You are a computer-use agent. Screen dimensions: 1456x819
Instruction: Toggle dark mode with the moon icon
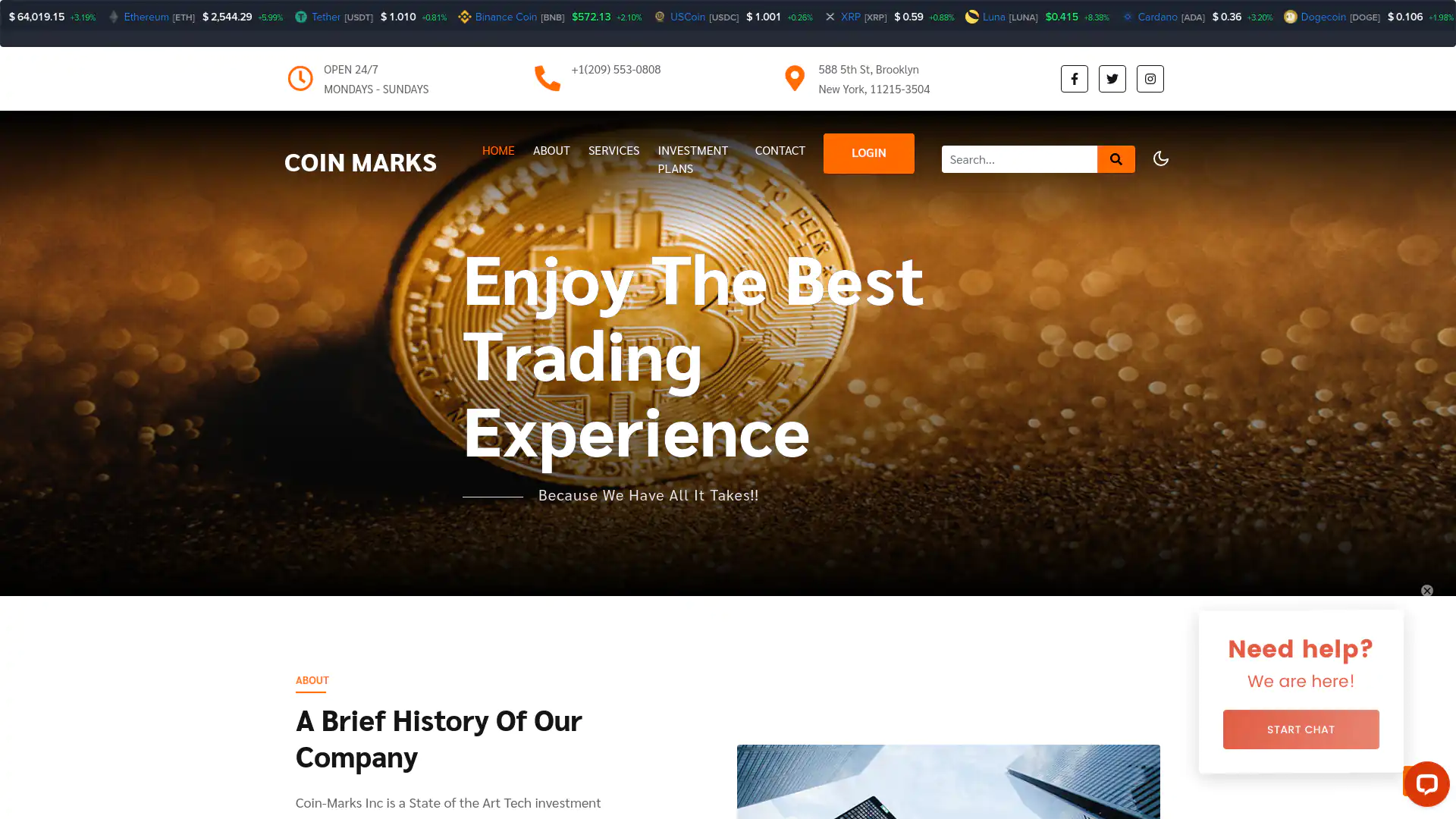point(1160,158)
